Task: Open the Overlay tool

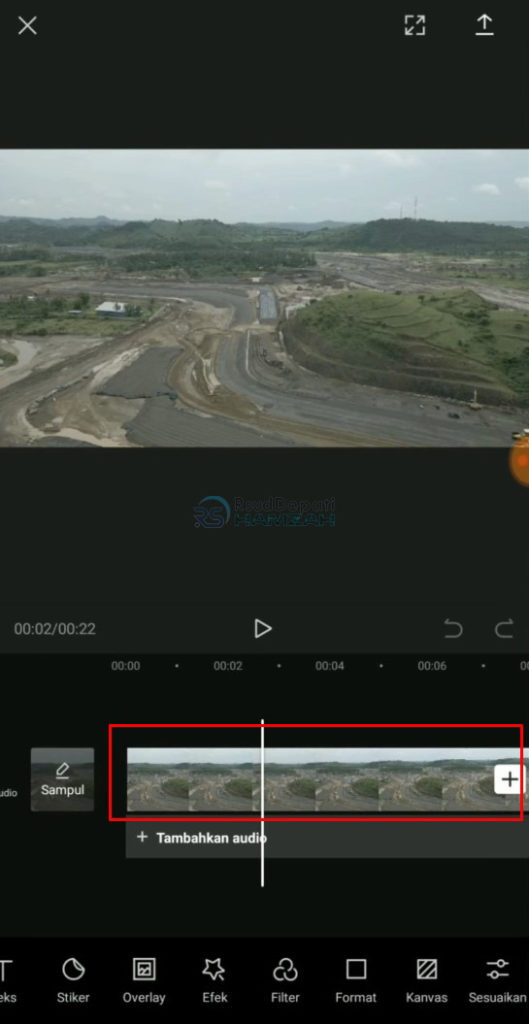Action: 144,980
